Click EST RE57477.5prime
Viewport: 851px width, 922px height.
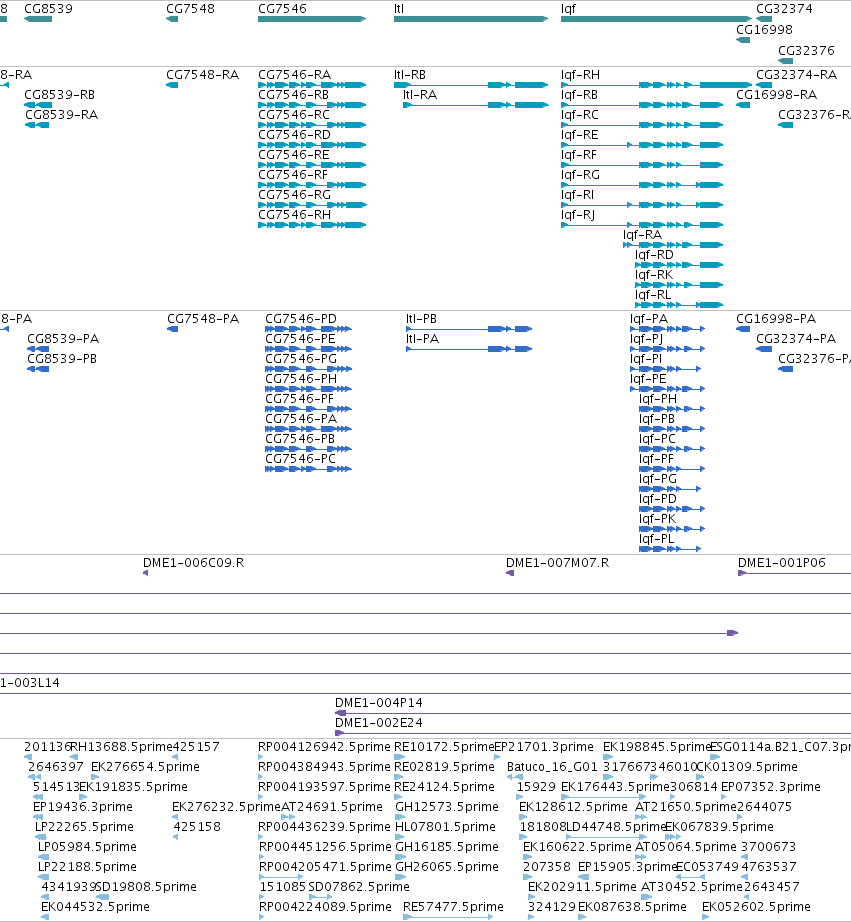pos(453,907)
